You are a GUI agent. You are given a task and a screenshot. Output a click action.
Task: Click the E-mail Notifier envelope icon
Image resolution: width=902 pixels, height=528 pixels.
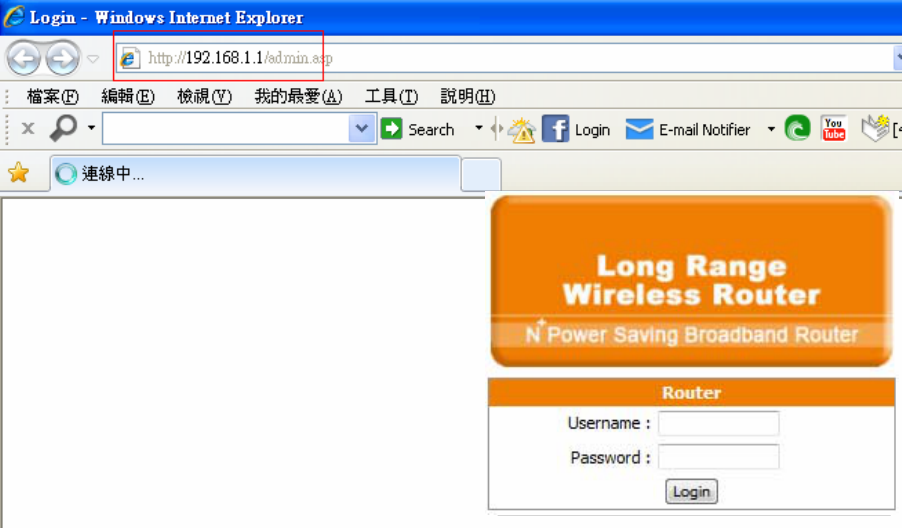(639, 129)
